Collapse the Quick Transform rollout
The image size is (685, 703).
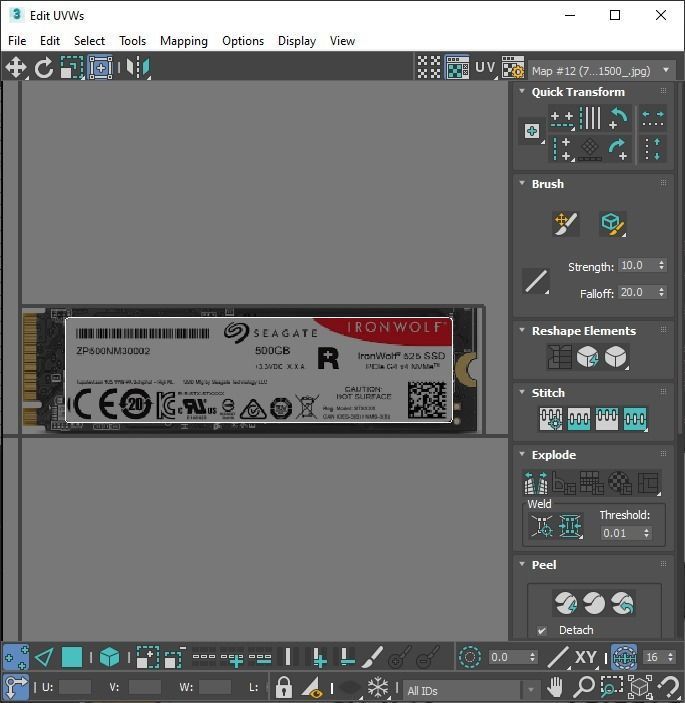click(x=522, y=91)
